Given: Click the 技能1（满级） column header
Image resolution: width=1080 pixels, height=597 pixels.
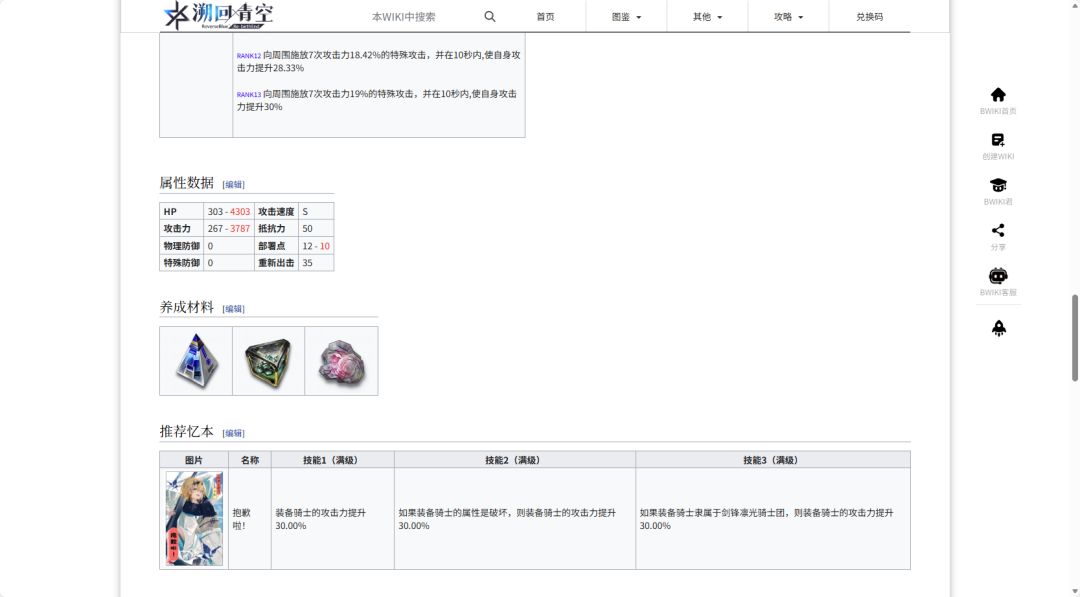Looking at the screenshot, I should 333,460.
